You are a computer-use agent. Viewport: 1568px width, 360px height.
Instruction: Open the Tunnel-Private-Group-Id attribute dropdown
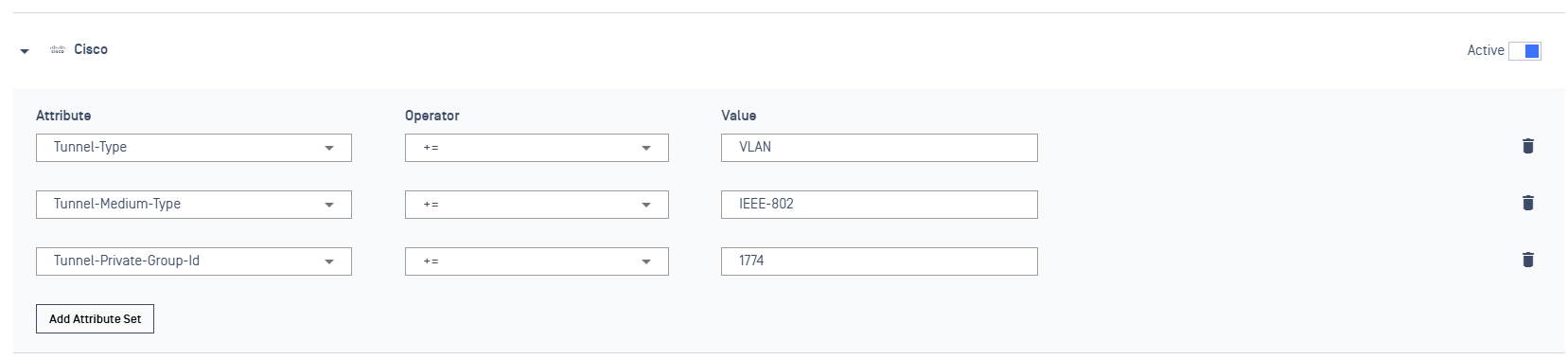point(194,261)
